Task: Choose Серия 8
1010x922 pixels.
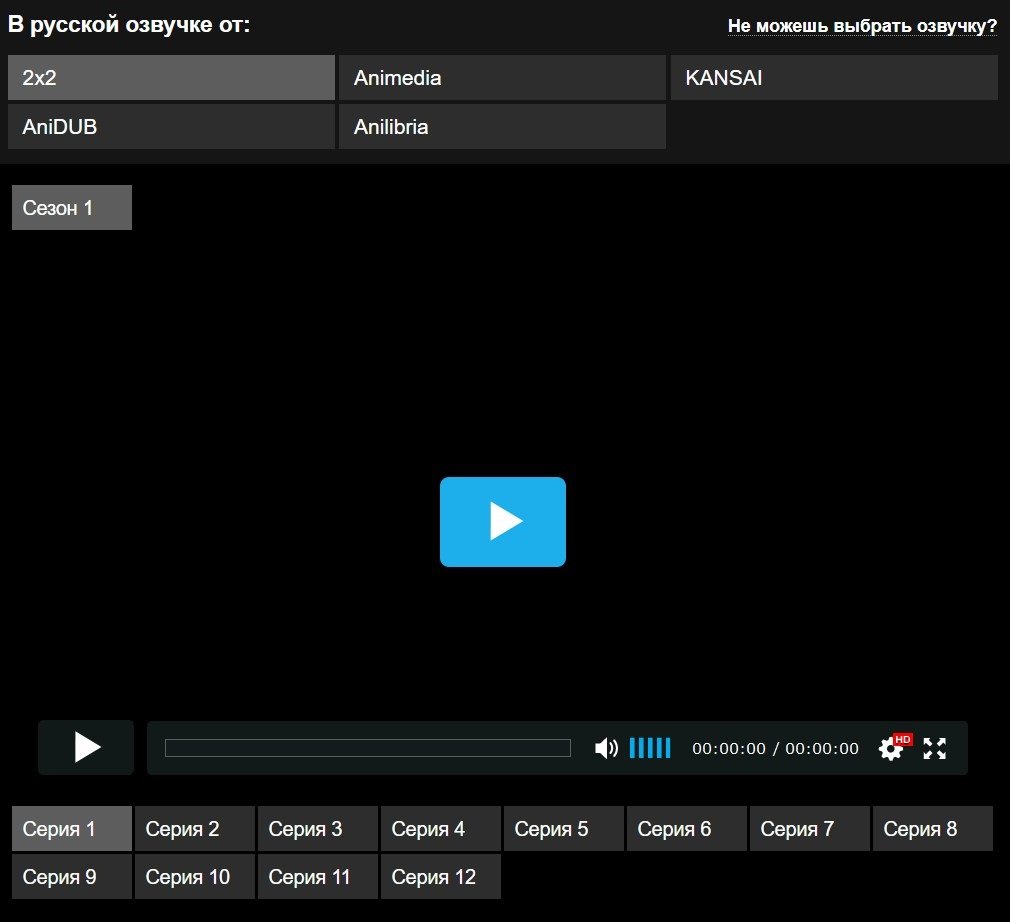Action: pyautogui.click(x=933, y=829)
